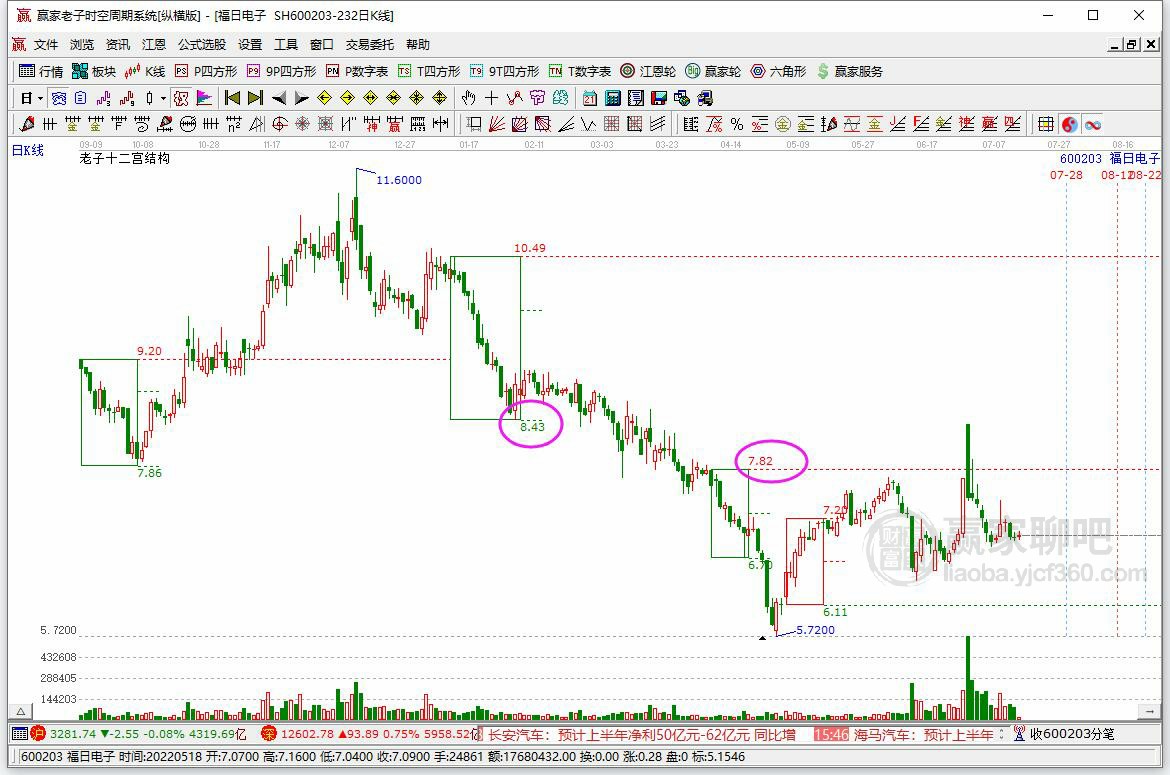Screen dimensions: 1170x775
Task: Select the zigzag wave line tool
Action: (x=589, y=124)
